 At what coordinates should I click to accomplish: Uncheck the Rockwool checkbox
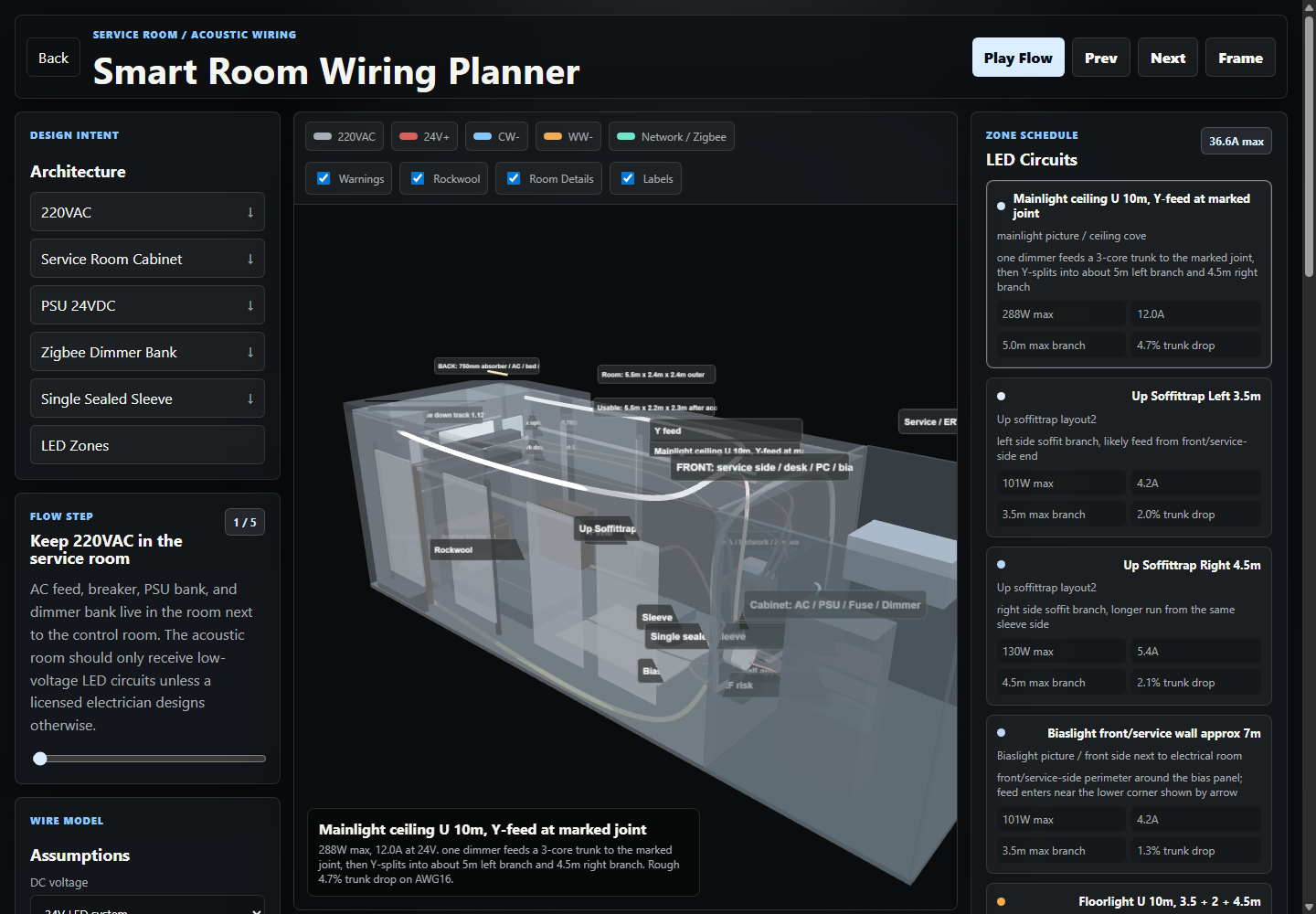[x=418, y=178]
